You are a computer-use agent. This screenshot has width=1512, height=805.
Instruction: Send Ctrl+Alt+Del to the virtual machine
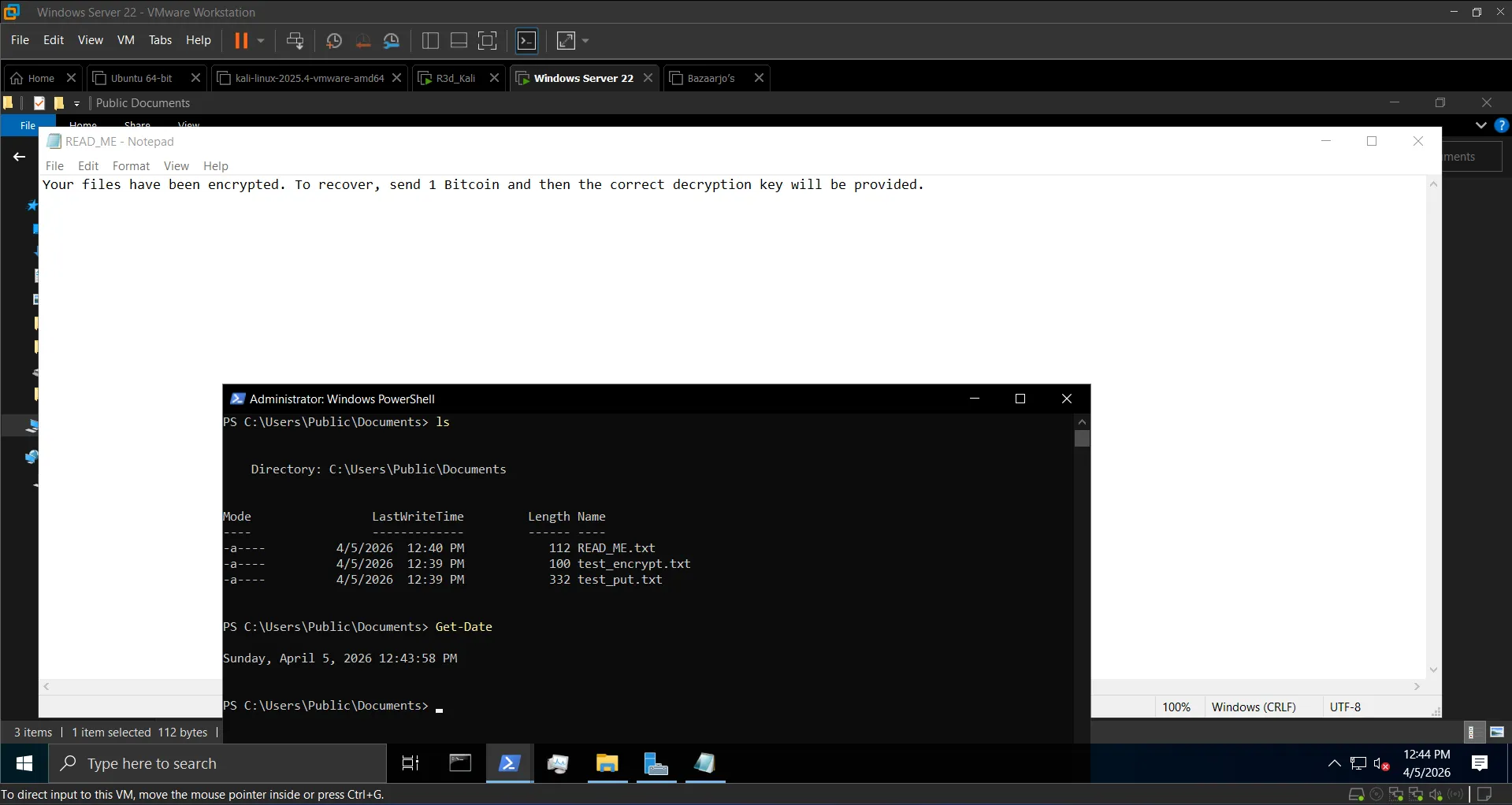click(295, 41)
